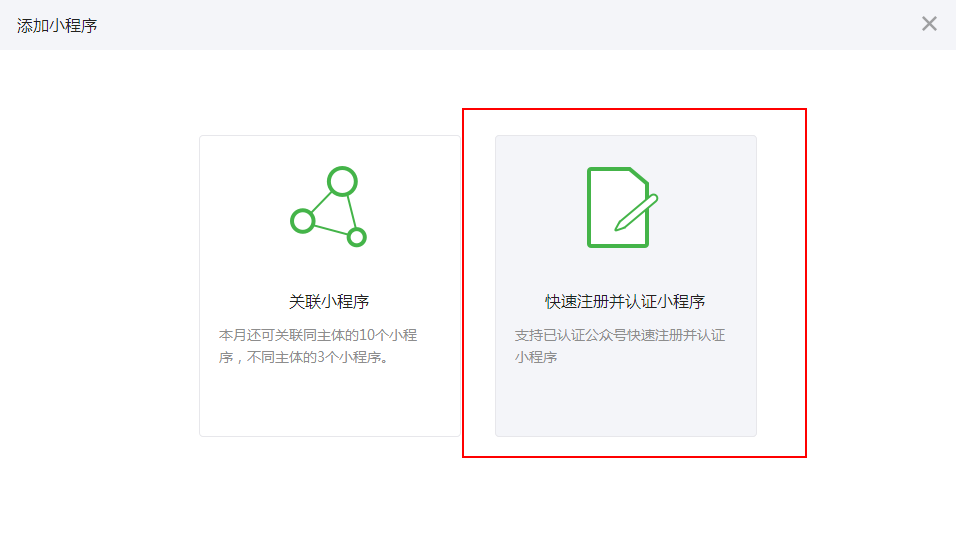956x543 pixels.
Task: Click the second description line 小程序 in right card
Action: [x=536, y=357]
